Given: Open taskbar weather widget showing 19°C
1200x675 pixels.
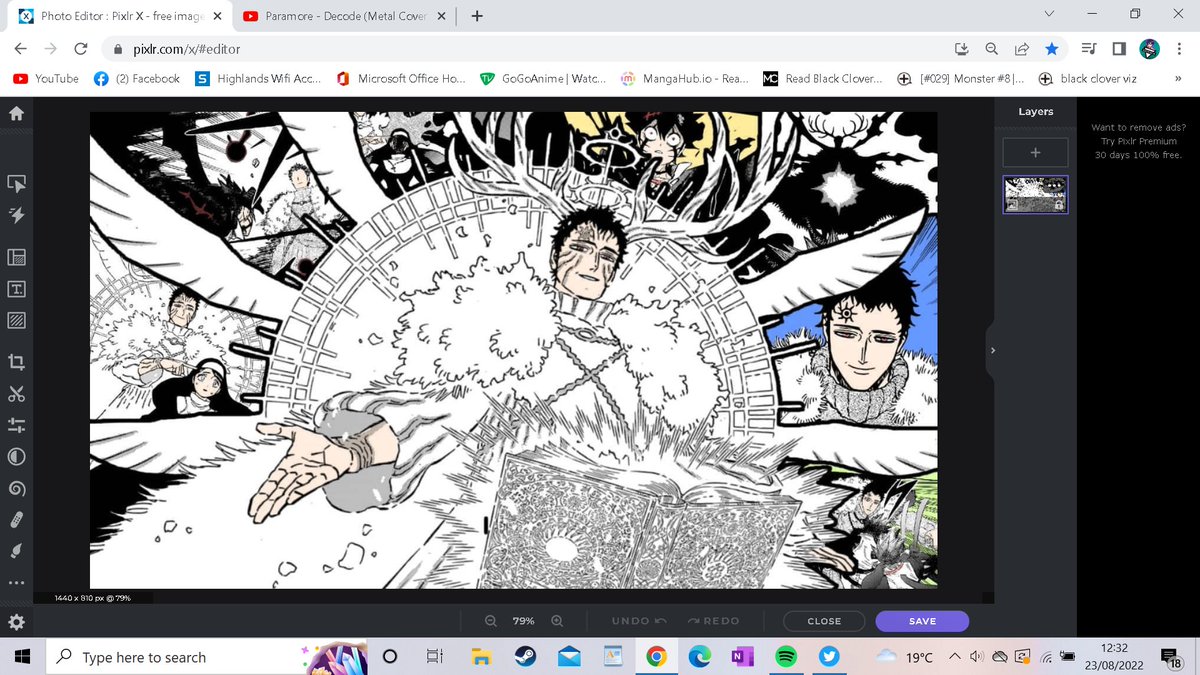Looking at the screenshot, I should [x=904, y=656].
